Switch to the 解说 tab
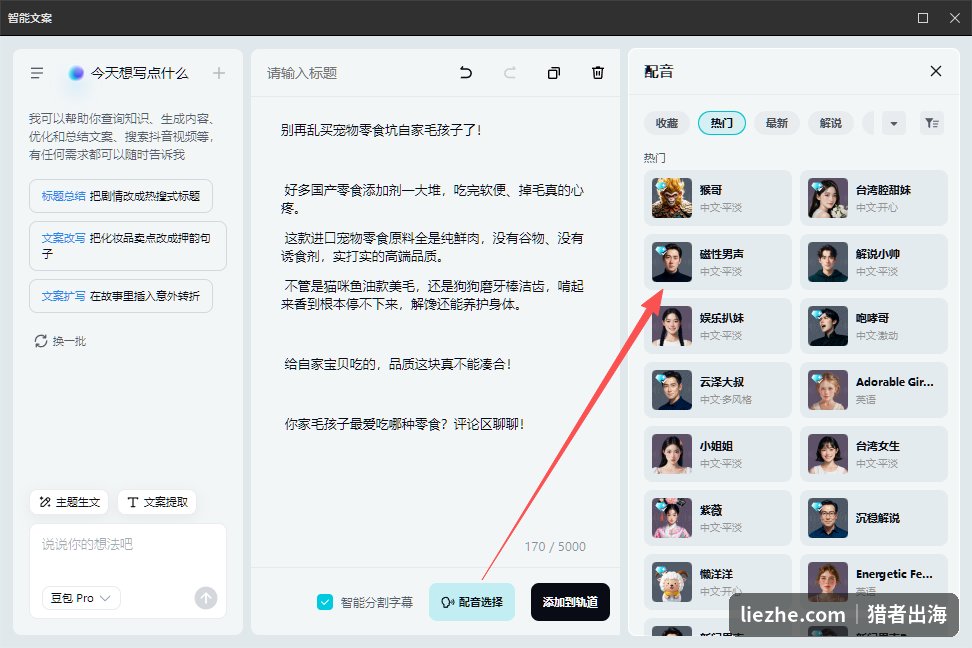Viewport: 972px width, 648px height. click(831, 123)
